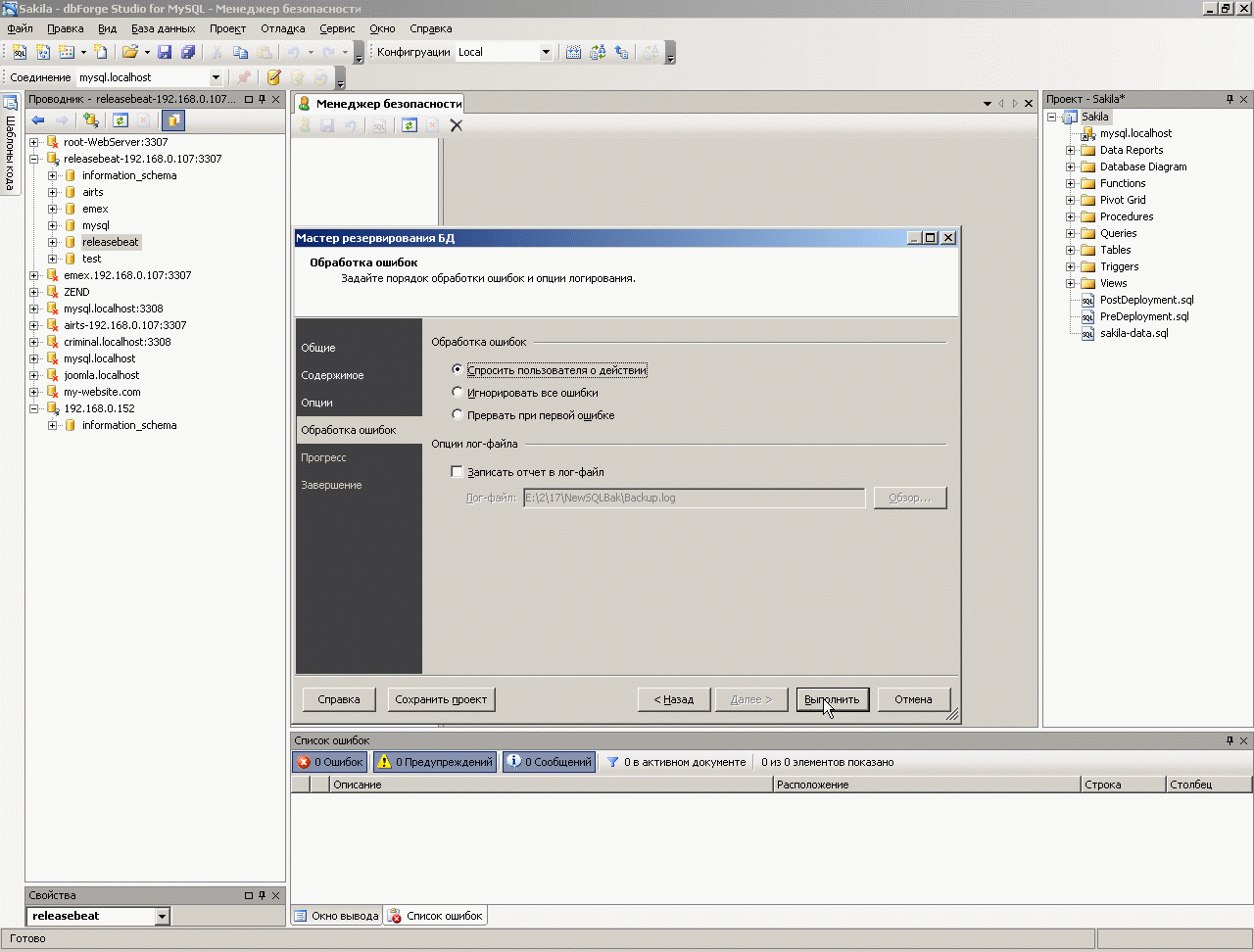Click the releasebeat database cylinder icon
This screenshot has height=952, width=1254.
tap(71, 242)
